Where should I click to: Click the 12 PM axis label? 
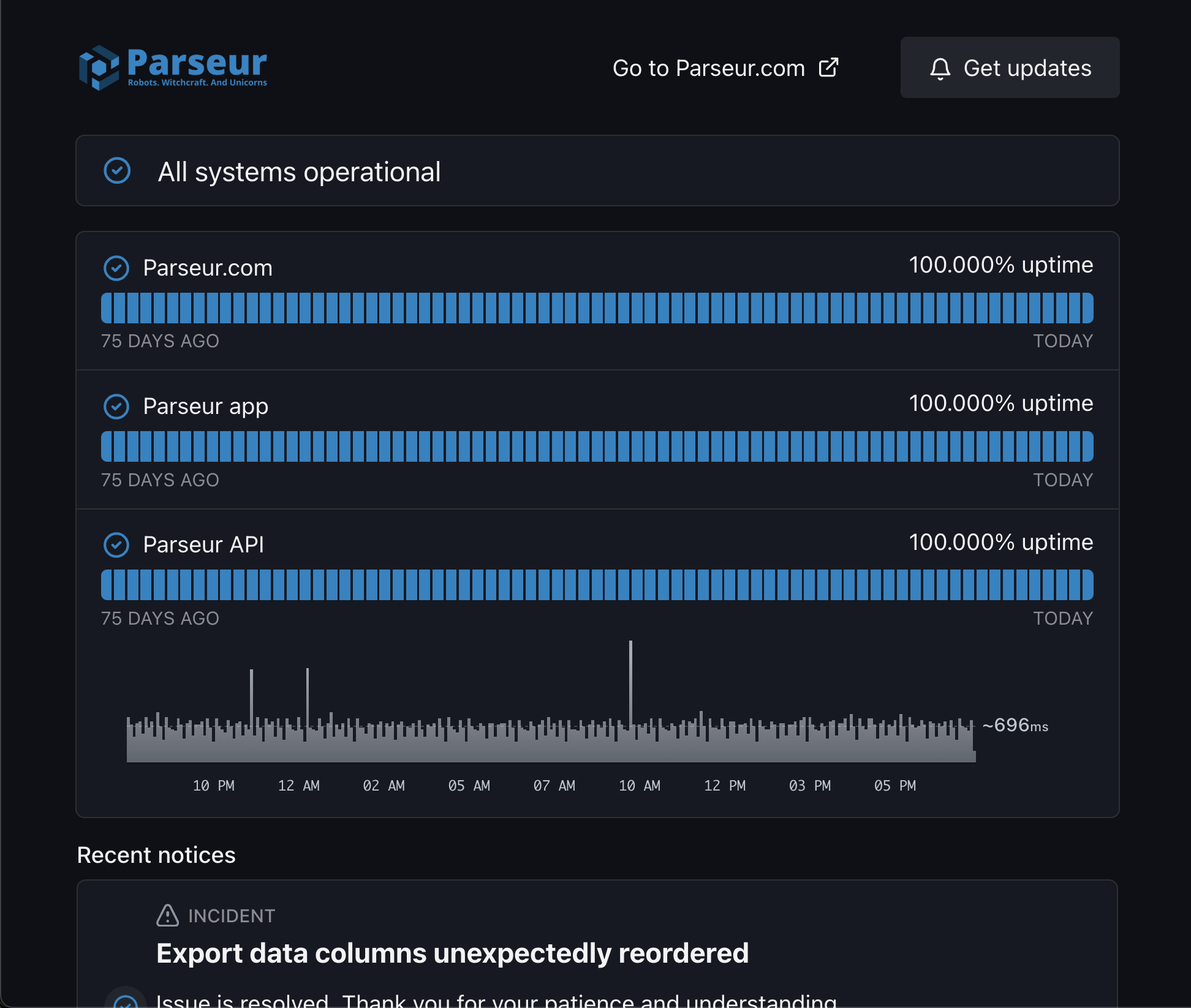coord(725,786)
